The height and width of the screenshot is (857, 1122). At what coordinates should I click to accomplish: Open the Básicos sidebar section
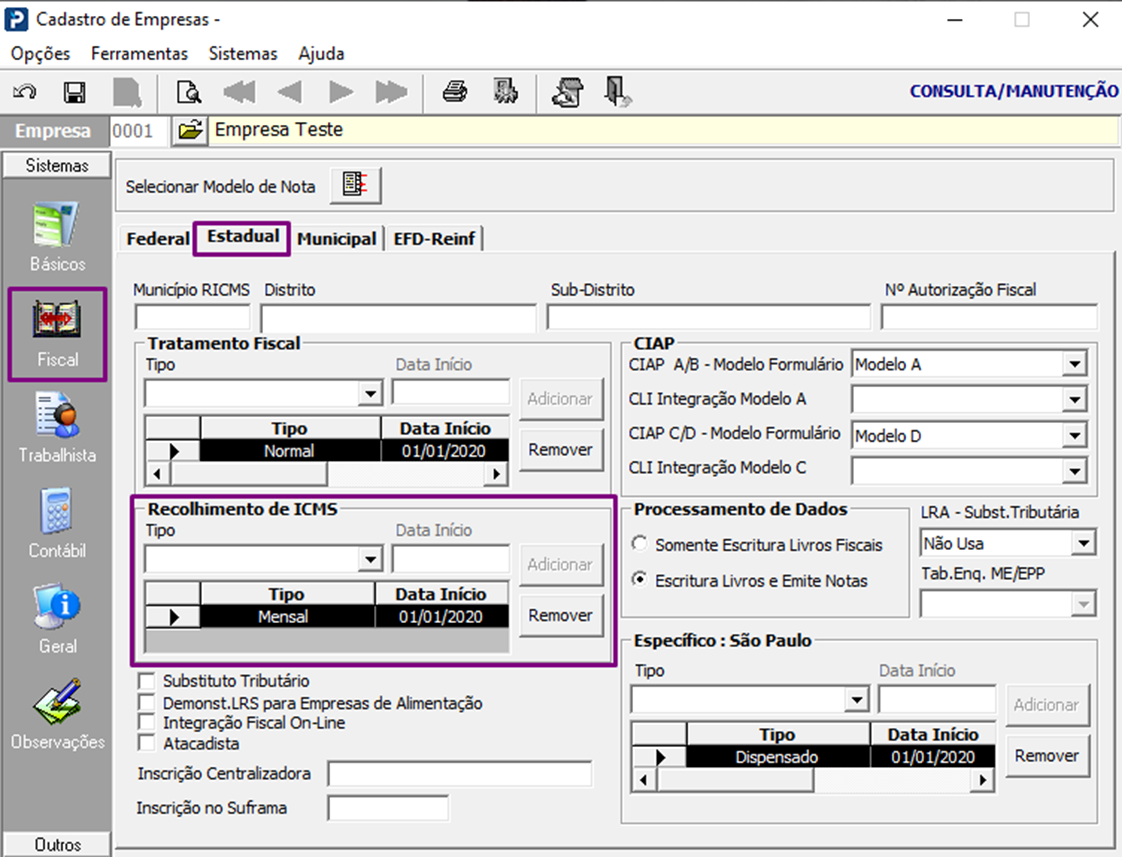pos(57,237)
